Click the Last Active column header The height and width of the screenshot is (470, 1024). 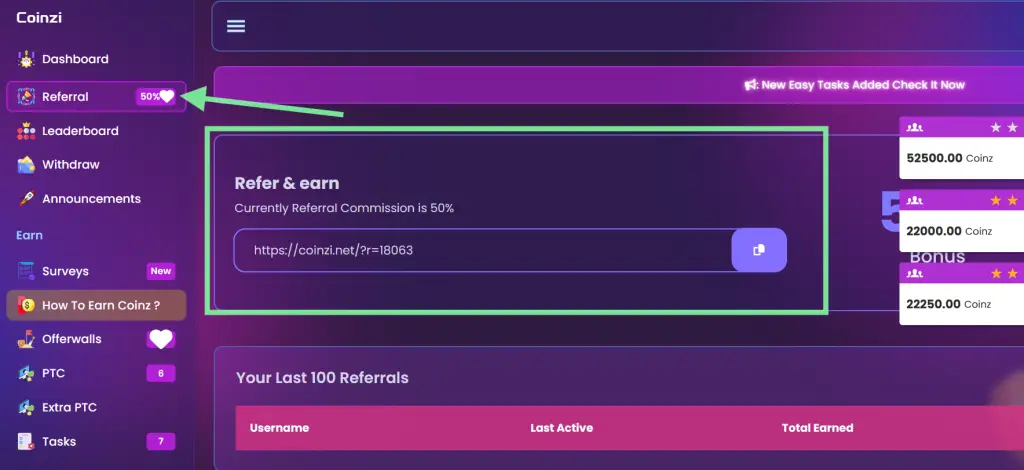pyautogui.click(x=561, y=428)
